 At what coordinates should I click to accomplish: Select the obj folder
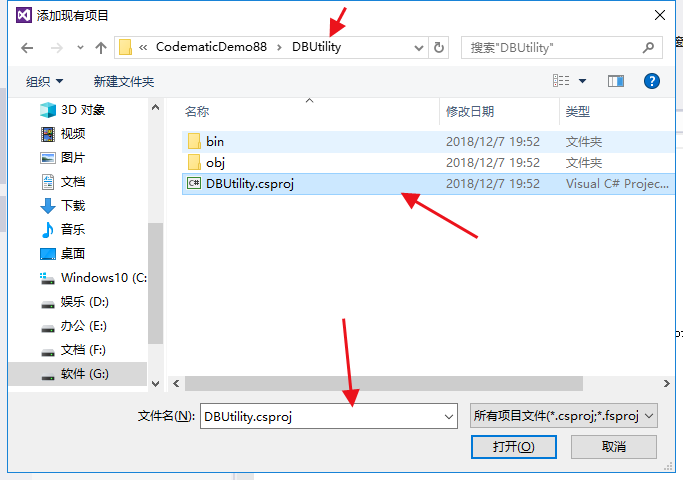coord(428,162)
